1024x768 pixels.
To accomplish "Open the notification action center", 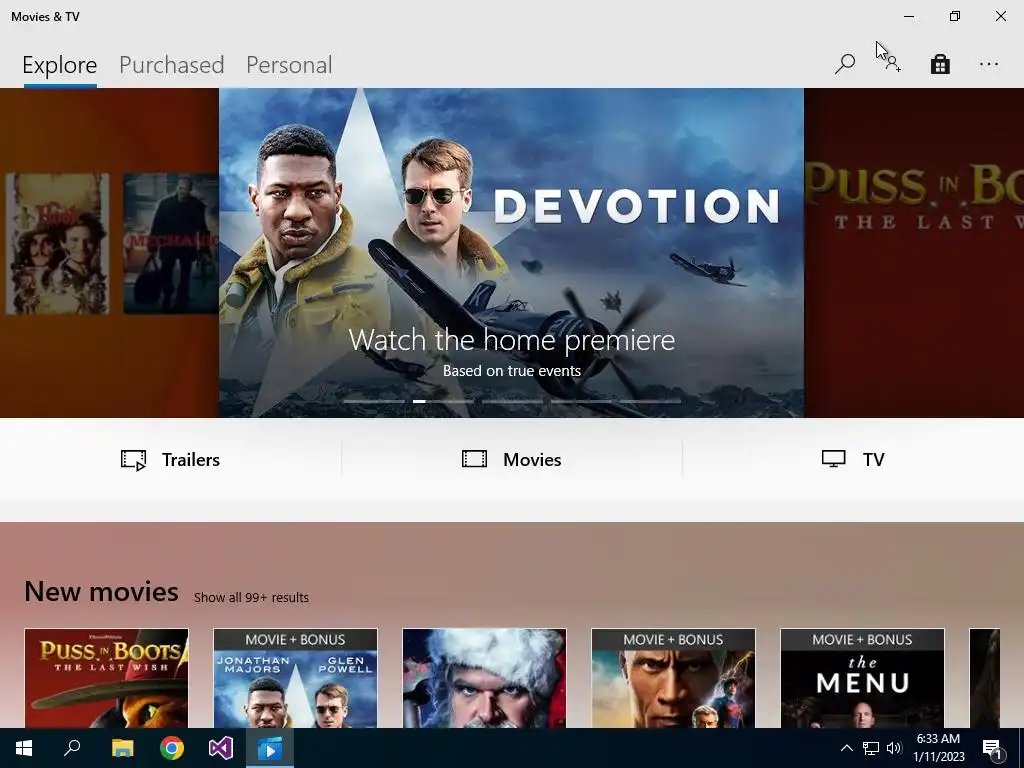I will [993, 748].
